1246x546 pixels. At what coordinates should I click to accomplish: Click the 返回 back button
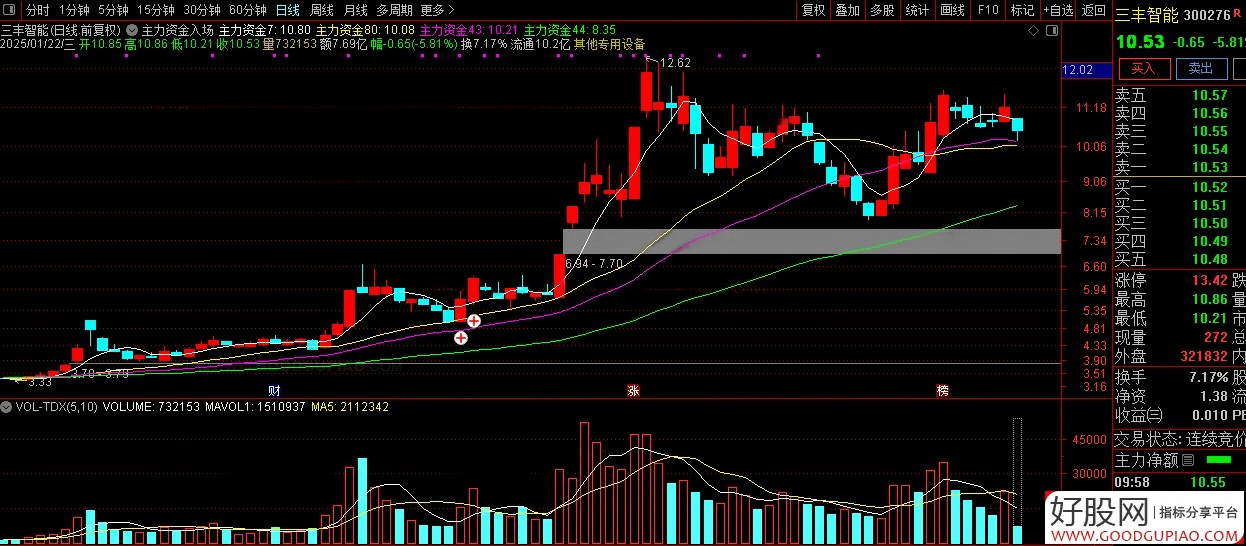point(1094,10)
